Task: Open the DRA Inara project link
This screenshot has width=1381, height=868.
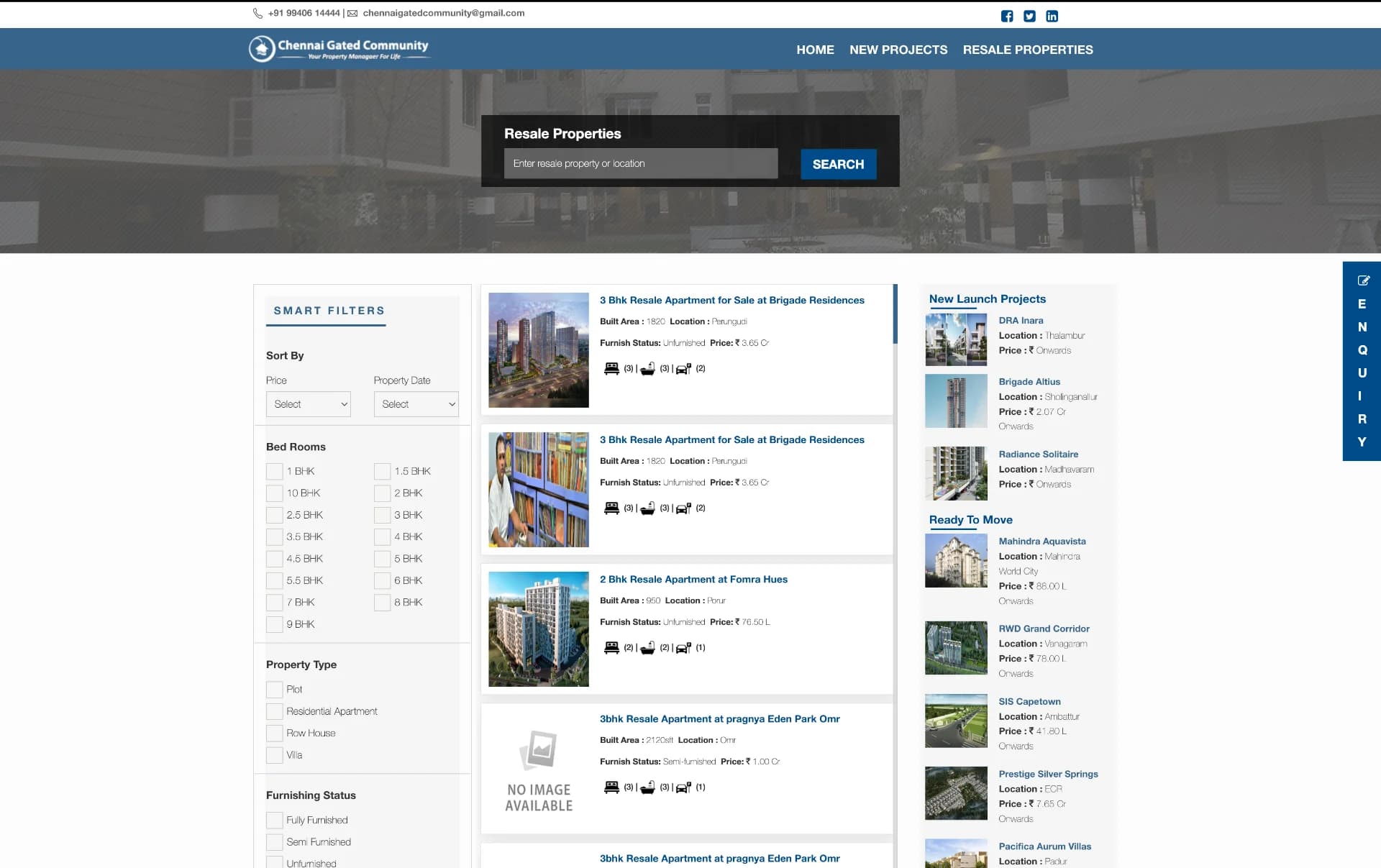Action: point(1021,321)
